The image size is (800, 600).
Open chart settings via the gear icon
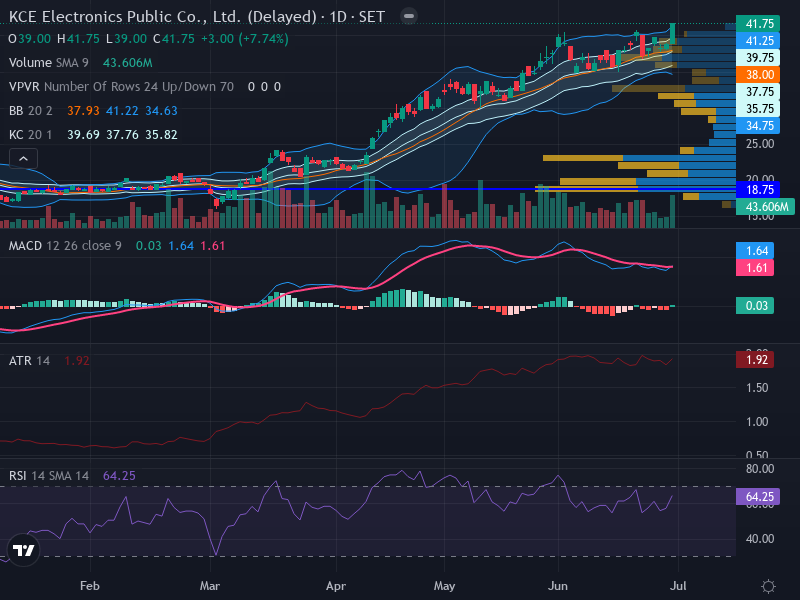click(x=768, y=586)
